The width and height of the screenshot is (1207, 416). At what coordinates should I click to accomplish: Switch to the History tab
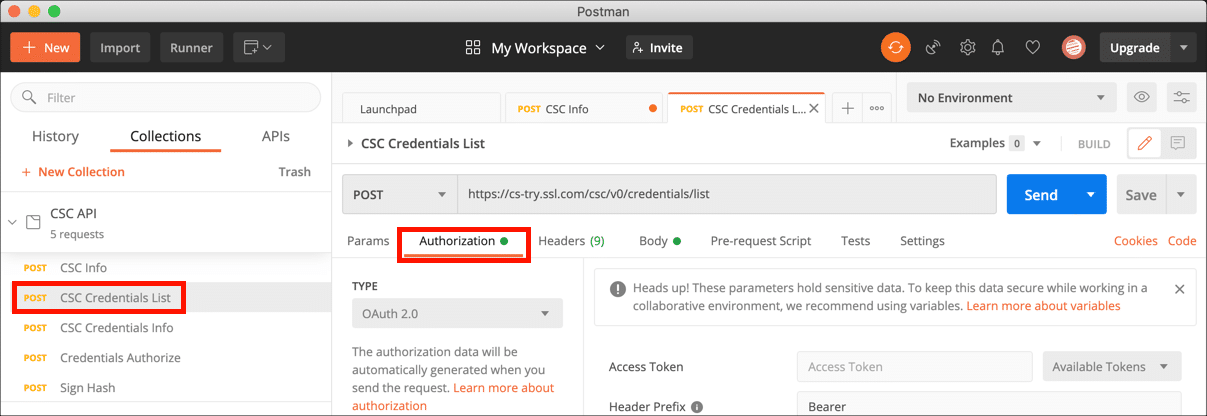coord(55,137)
